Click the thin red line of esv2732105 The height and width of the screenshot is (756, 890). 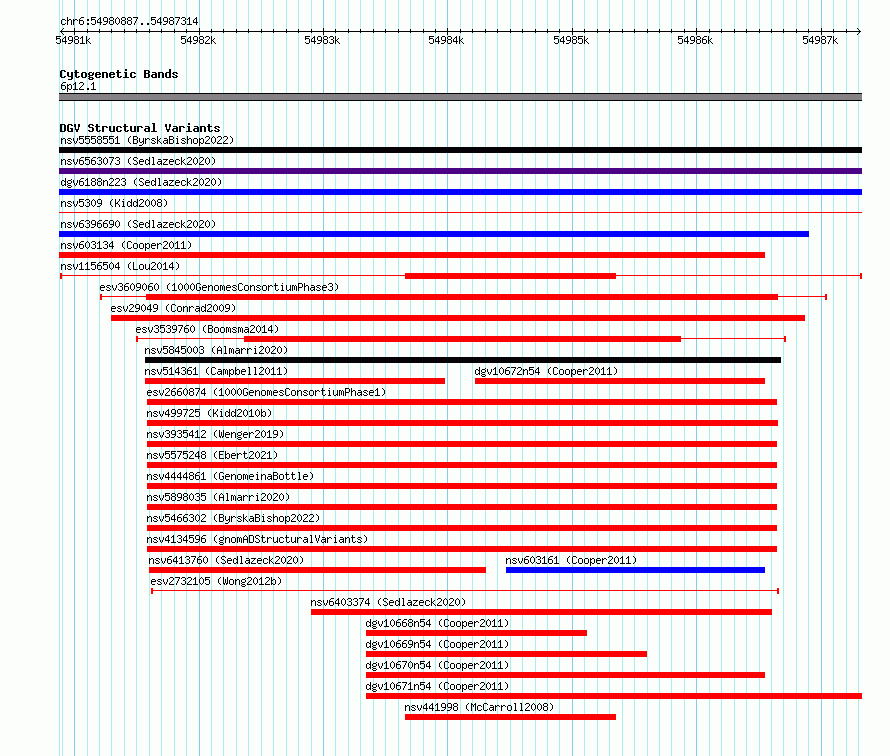click(x=465, y=591)
